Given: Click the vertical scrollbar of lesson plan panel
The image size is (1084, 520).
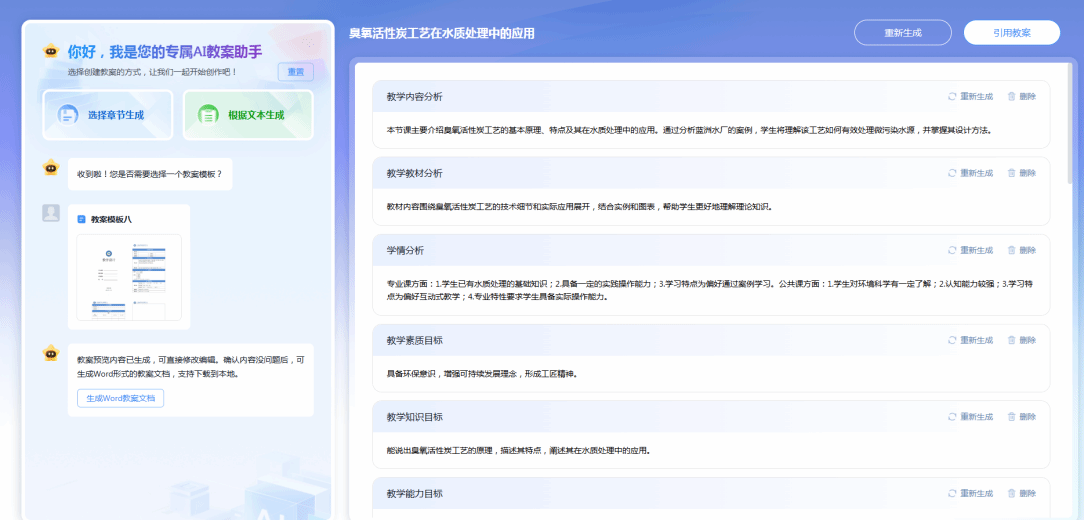Looking at the screenshot, I should (1069, 120).
